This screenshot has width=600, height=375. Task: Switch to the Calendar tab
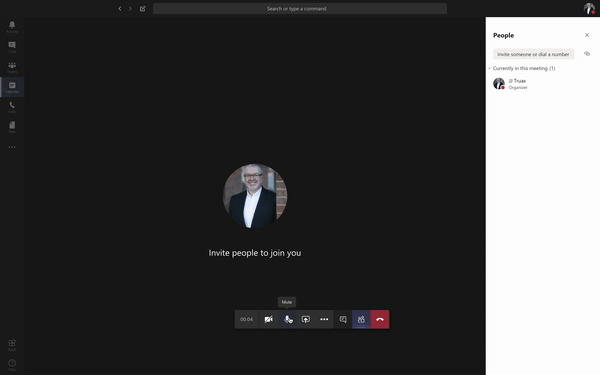[x=12, y=87]
